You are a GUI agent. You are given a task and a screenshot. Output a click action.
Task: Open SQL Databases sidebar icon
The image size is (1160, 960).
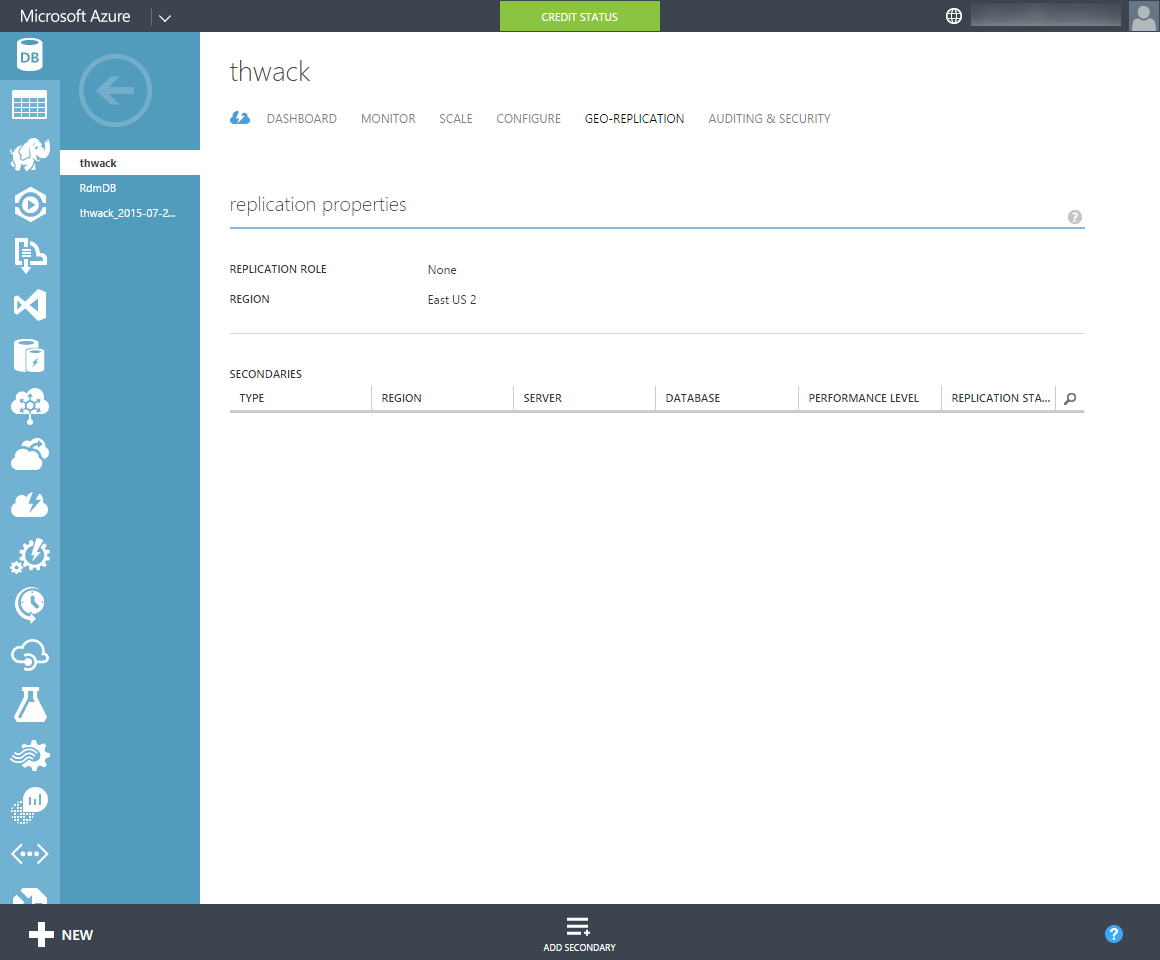point(30,55)
